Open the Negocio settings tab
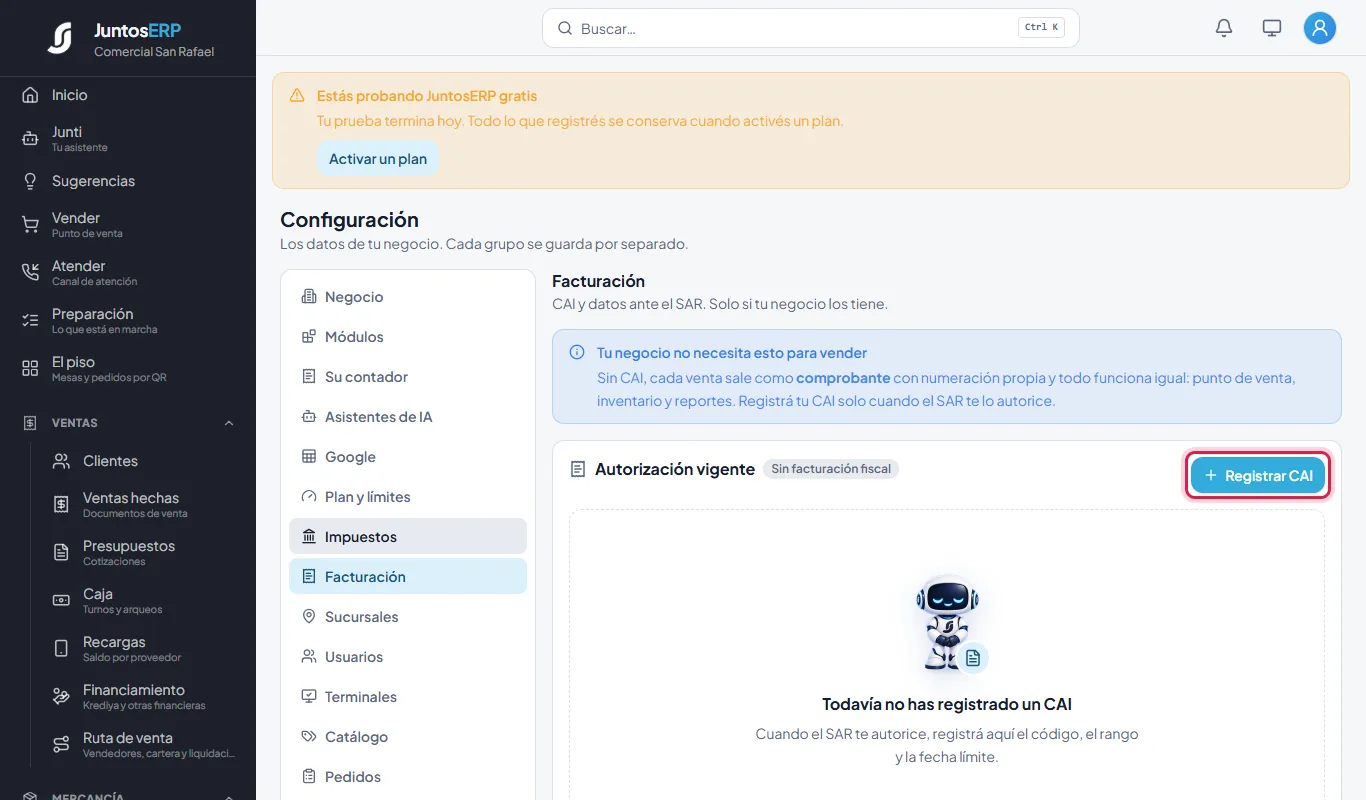Screen dimensions: 1366x800 coord(408,297)
